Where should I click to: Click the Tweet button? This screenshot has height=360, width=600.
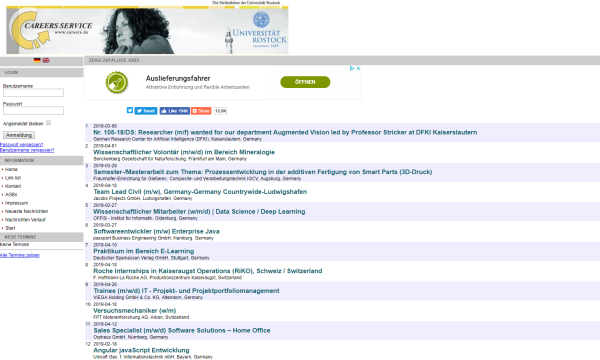(146, 111)
